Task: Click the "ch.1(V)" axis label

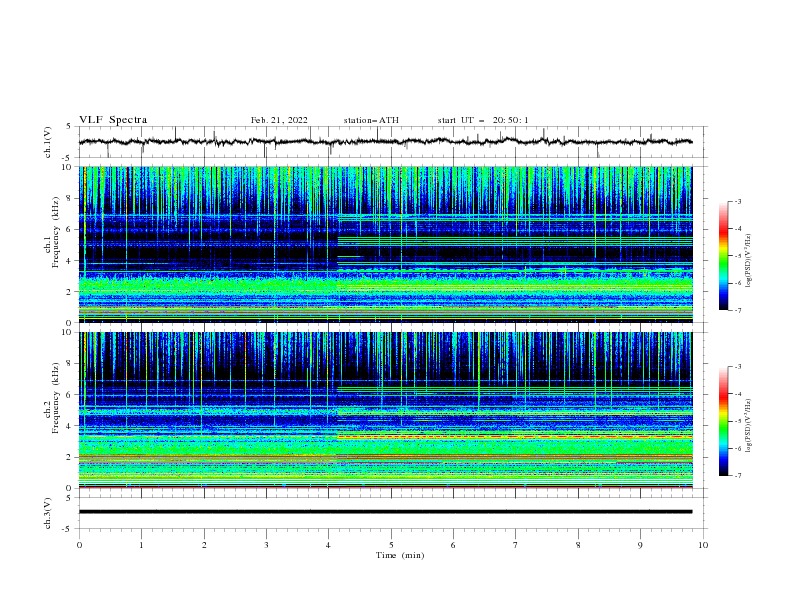Action: click(x=48, y=142)
